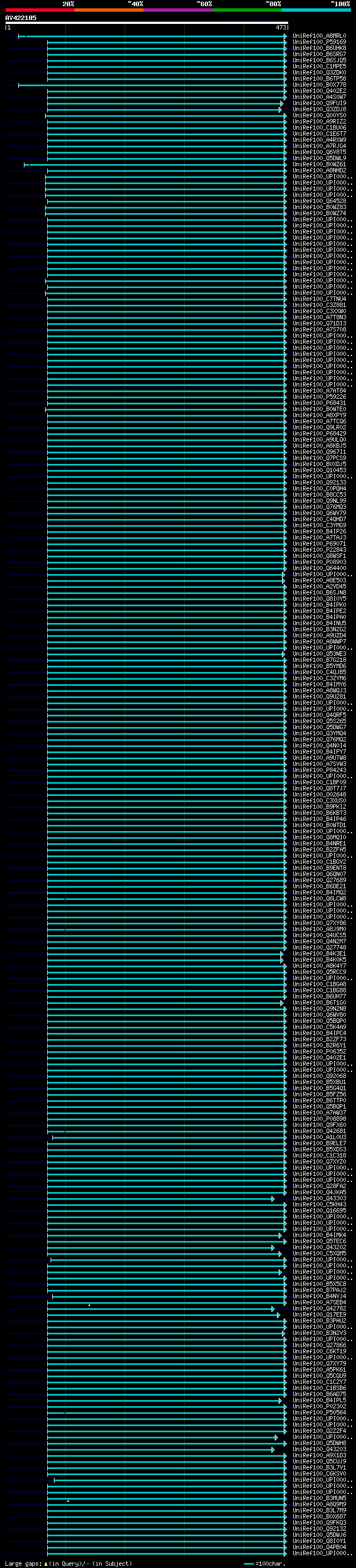
Task: Select hit label UniRef100_Q9LR02
Action: pyautogui.click(x=319, y=427)
